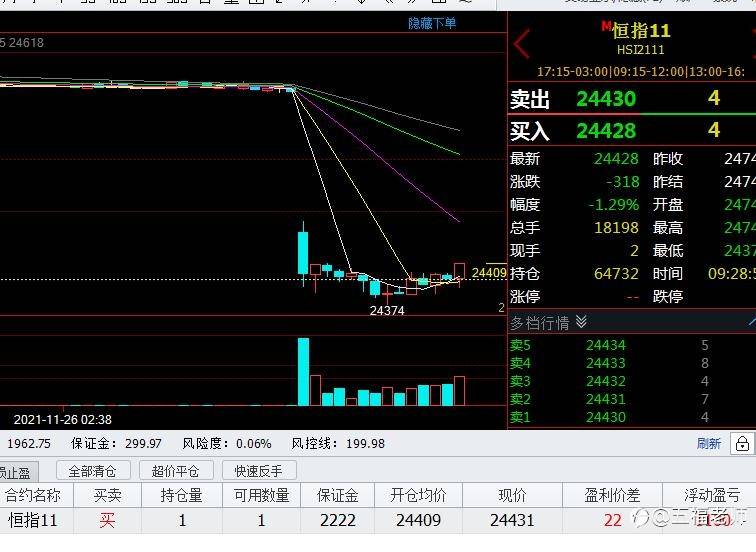This screenshot has width=756, height=552.
Task: Select 卖5 price 24434
Action: coord(606,345)
